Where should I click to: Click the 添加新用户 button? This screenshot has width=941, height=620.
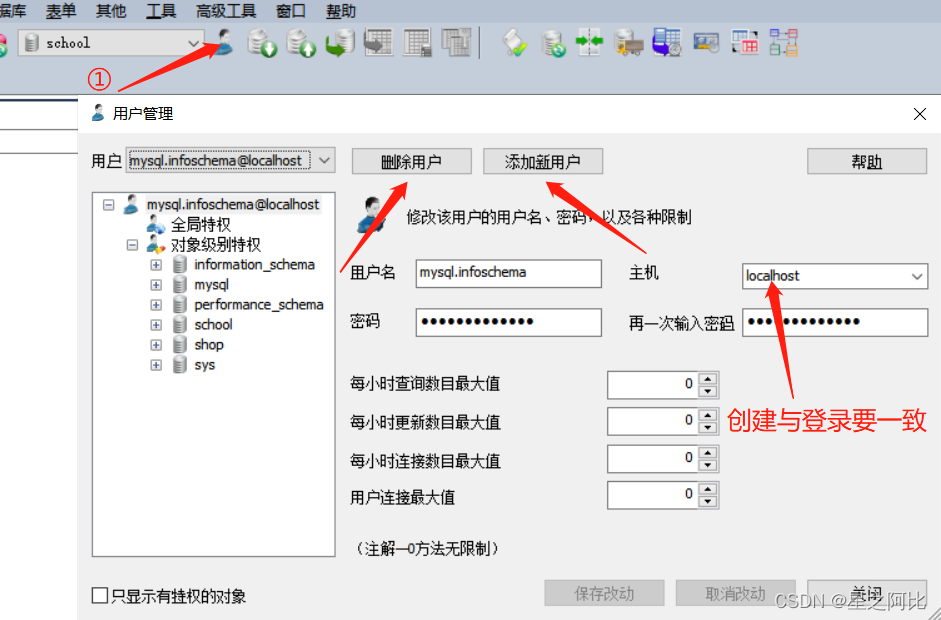point(543,161)
